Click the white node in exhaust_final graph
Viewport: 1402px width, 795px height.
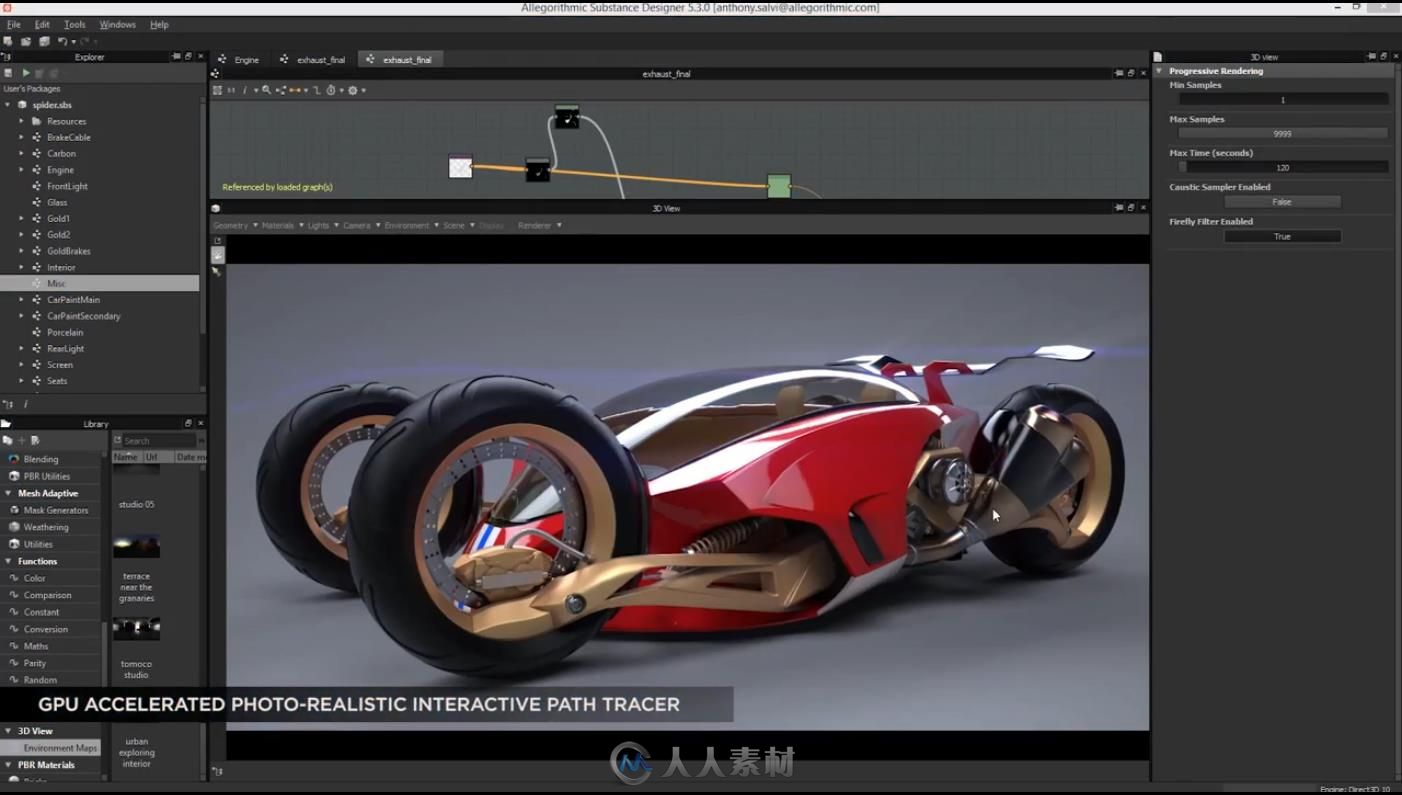click(460, 167)
